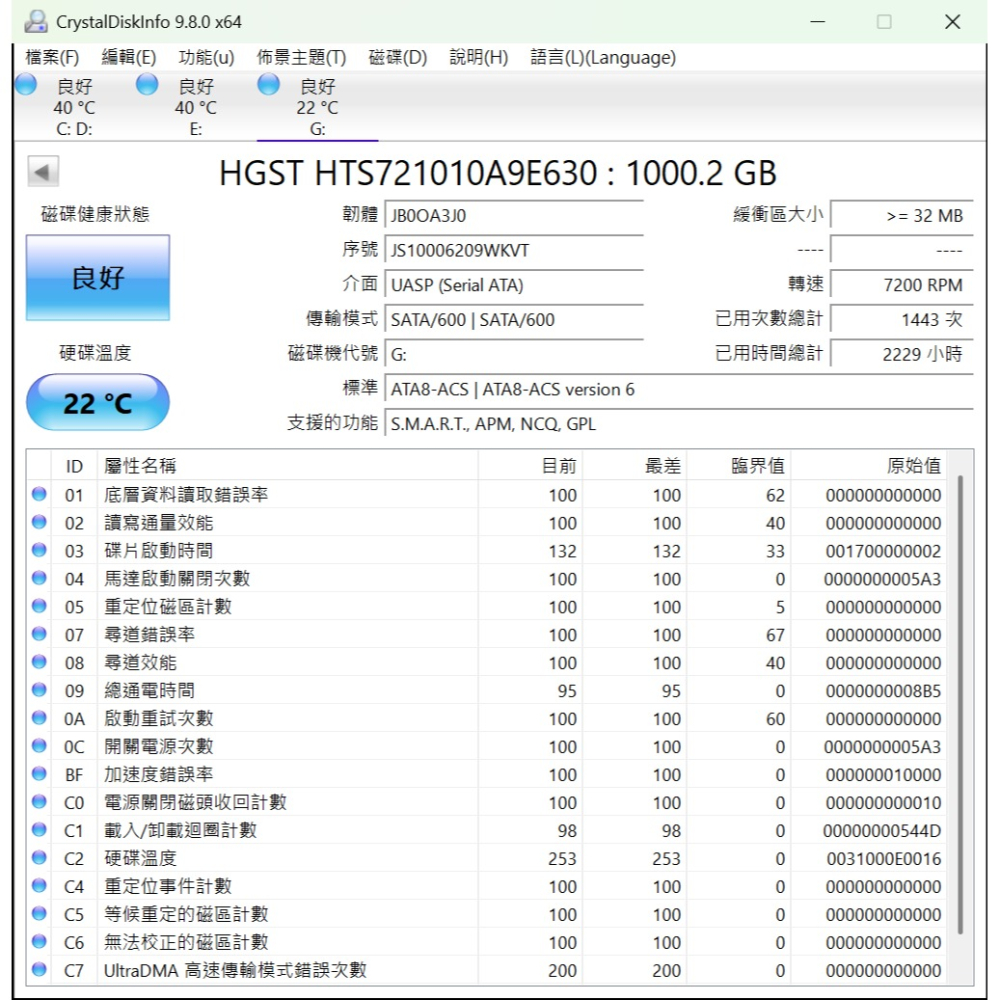
Task: Click status dot for attribute C2 row
Action: click(39, 858)
